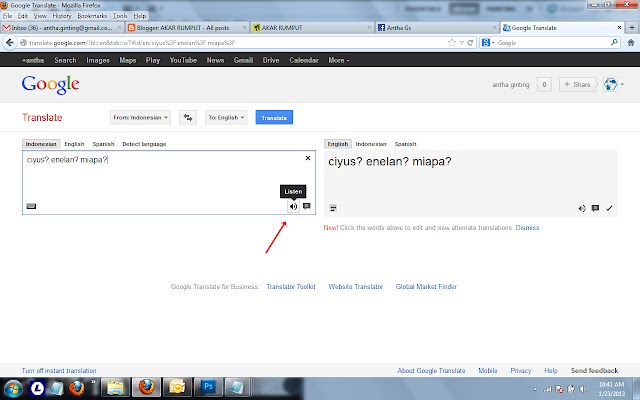Switch to Antha Gs Facebook tab
The height and width of the screenshot is (400, 640).
point(437,28)
